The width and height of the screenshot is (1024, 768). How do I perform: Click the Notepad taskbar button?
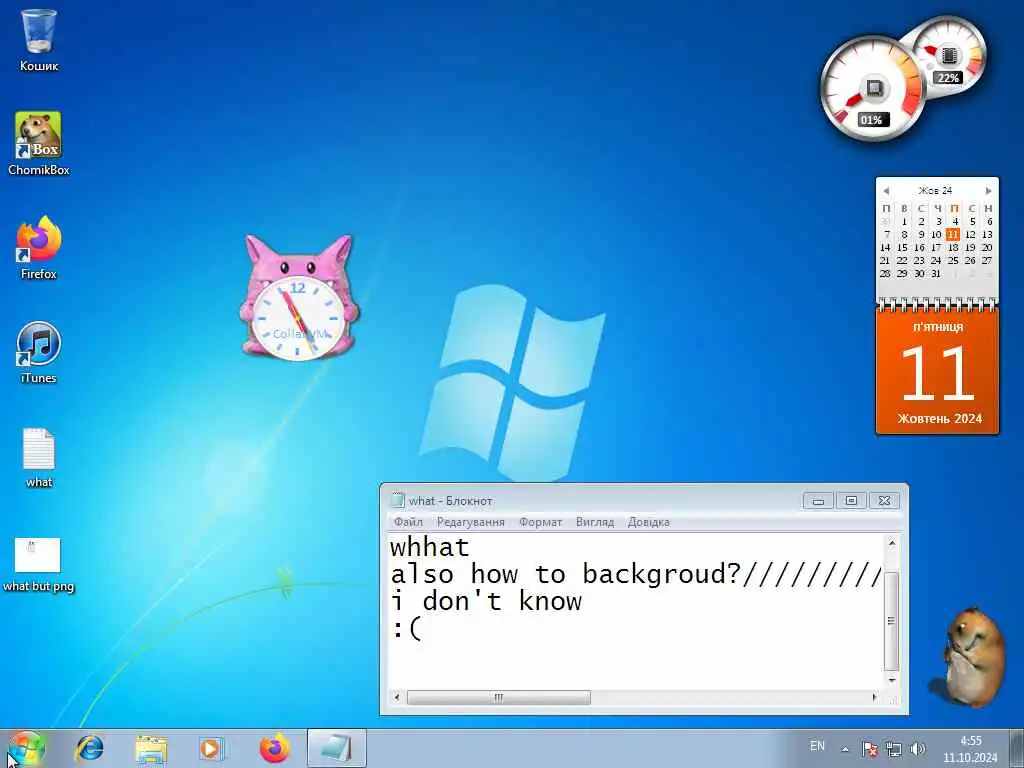[x=336, y=748]
